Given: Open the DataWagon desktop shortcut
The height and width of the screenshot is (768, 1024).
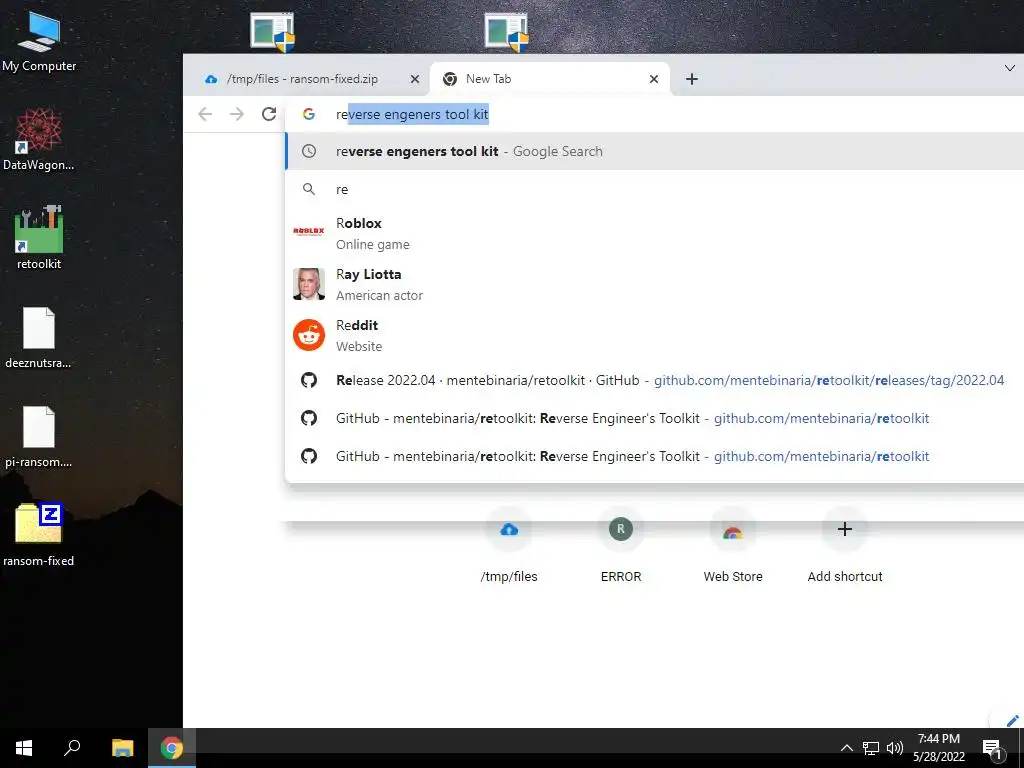Looking at the screenshot, I should pos(39,140).
